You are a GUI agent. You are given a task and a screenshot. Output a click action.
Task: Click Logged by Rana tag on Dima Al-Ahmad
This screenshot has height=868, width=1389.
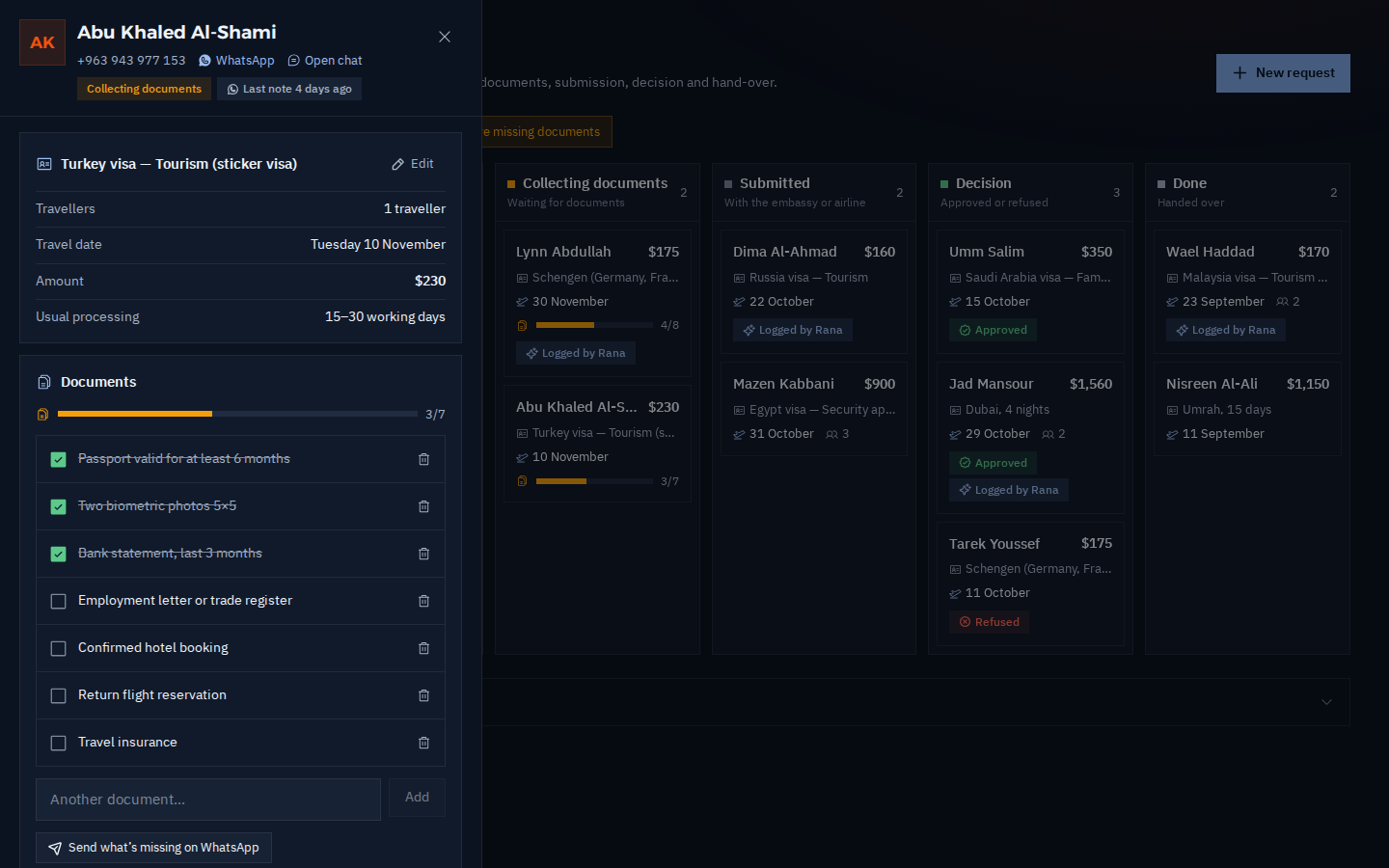tap(793, 330)
